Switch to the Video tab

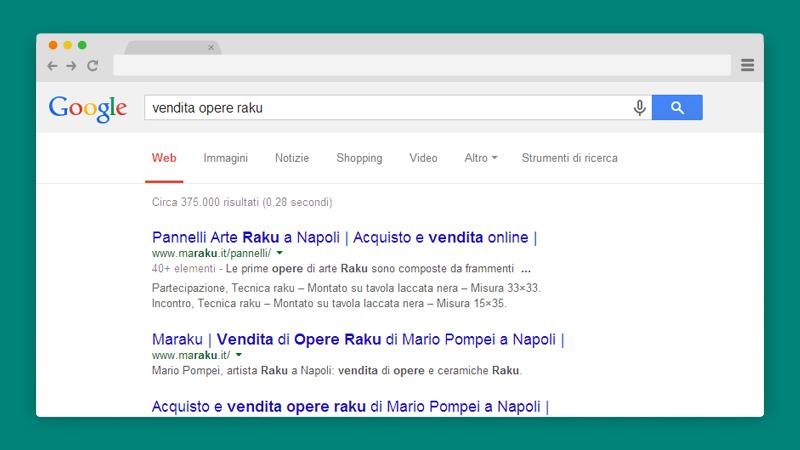coord(423,158)
